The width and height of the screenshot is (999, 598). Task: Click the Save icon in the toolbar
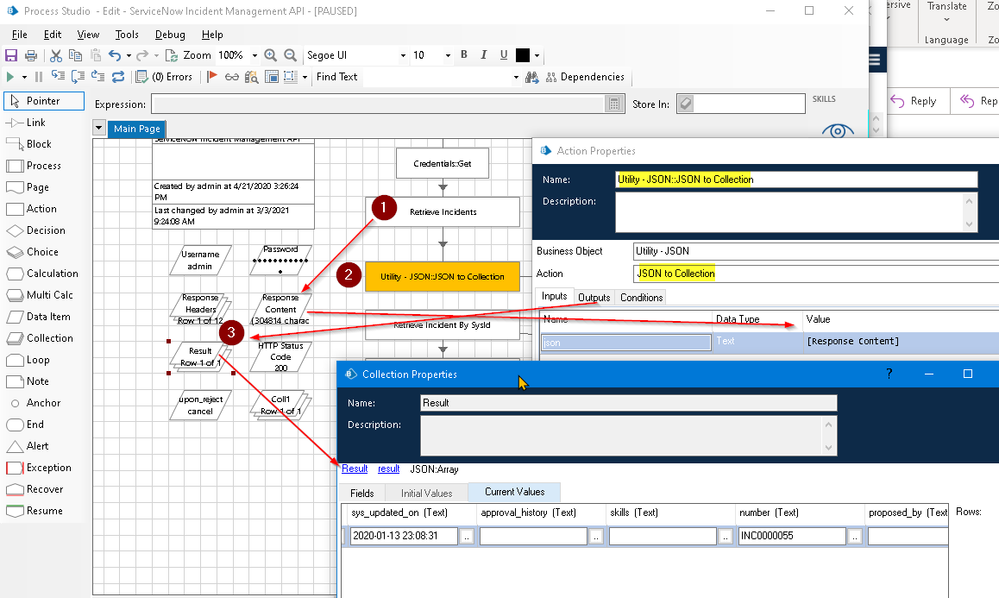click(x=12, y=56)
